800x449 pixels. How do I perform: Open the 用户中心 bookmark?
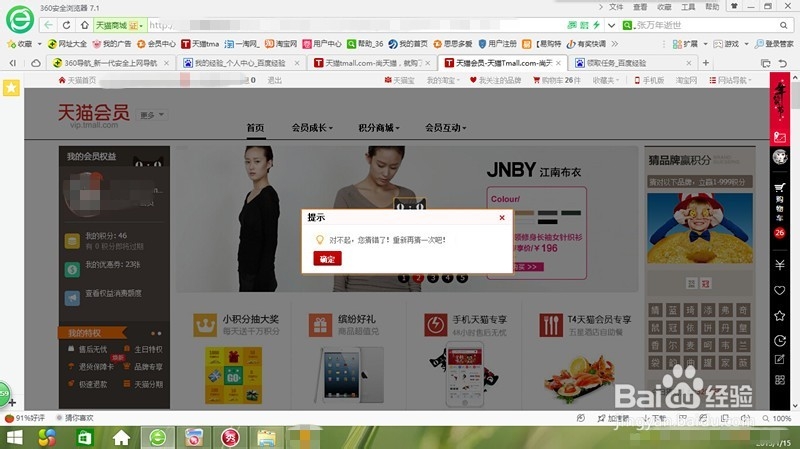tap(322, 44)
